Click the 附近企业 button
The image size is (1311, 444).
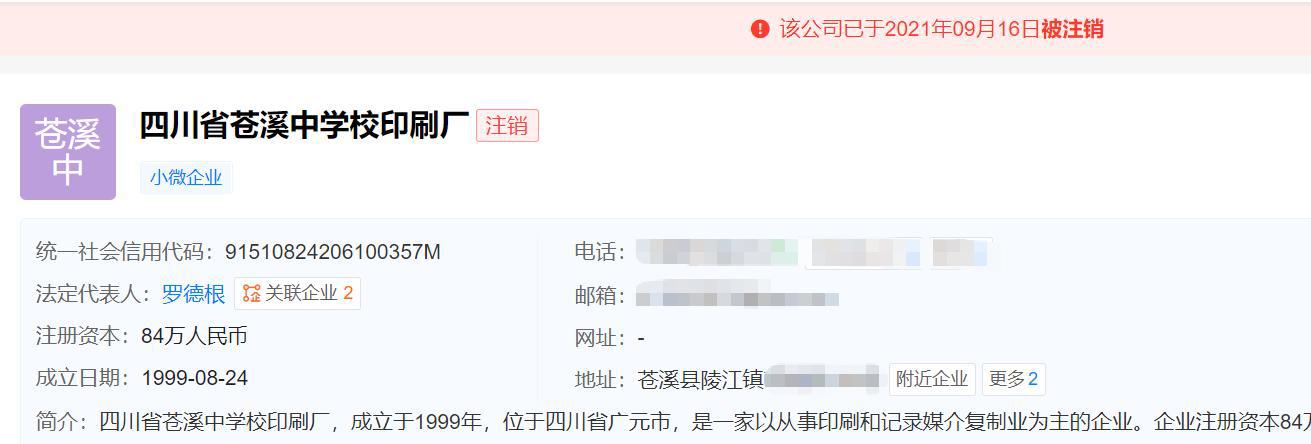coord(932,379)
